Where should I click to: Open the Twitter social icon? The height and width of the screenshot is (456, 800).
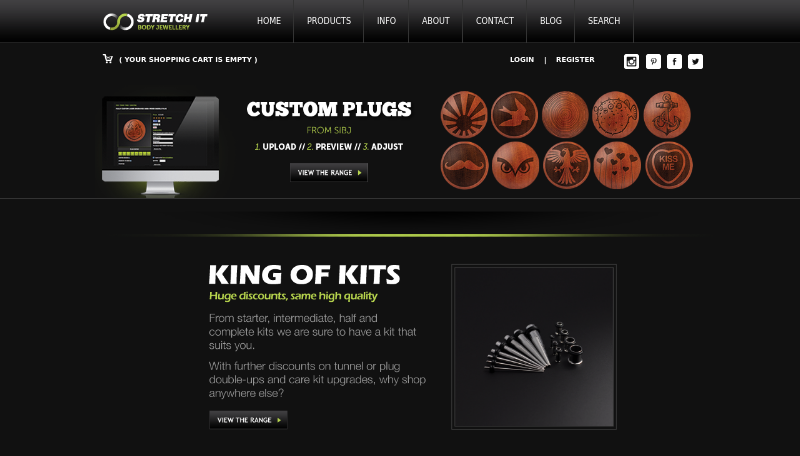point(695,61)
